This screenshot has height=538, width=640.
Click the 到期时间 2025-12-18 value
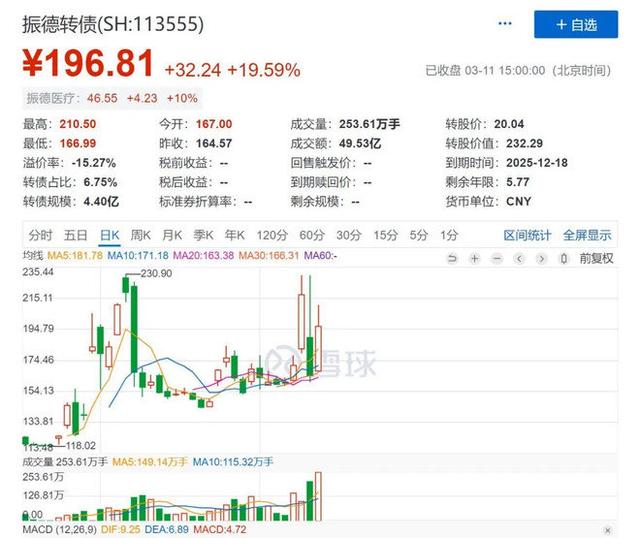(x=537, y=163)
